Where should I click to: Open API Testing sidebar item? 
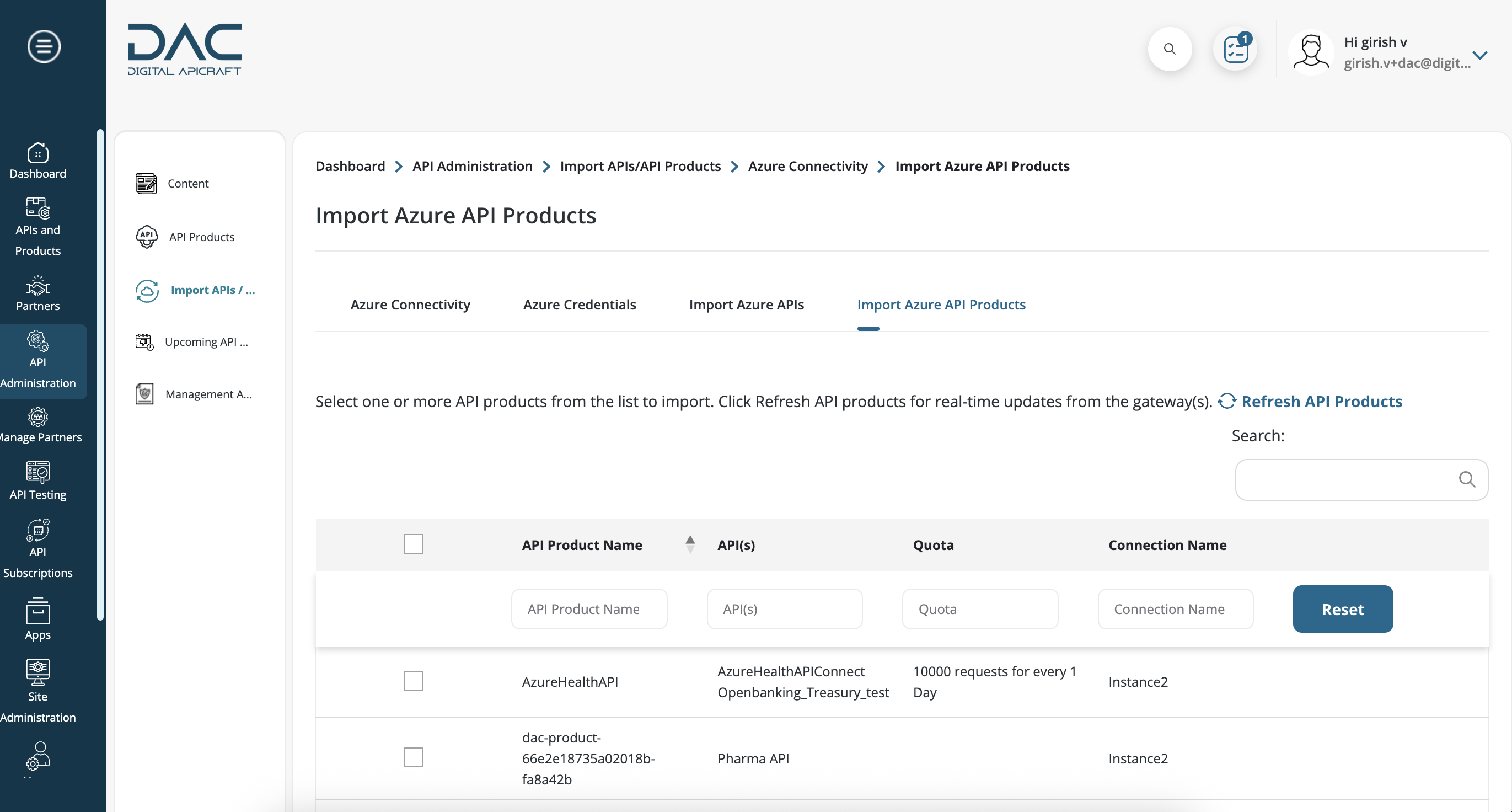coord(37,481)
